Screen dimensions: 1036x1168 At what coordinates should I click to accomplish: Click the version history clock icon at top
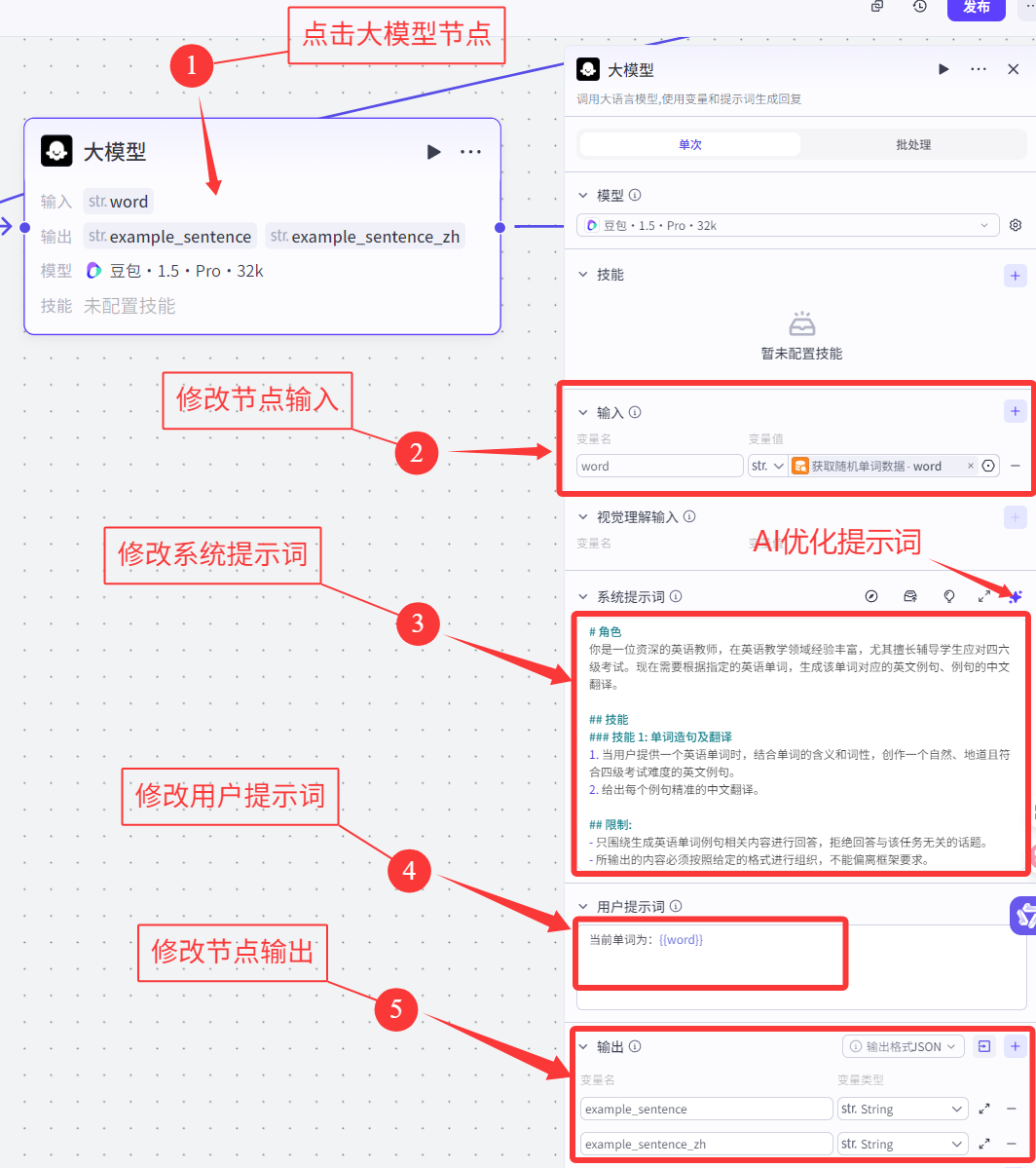pyautogui.click(x=918, y=7)
